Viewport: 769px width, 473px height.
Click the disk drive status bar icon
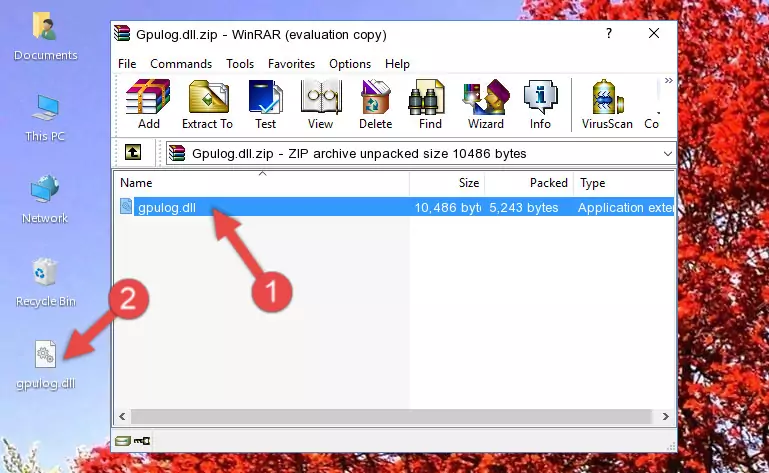pyautogui.click(x=123, y=441)
